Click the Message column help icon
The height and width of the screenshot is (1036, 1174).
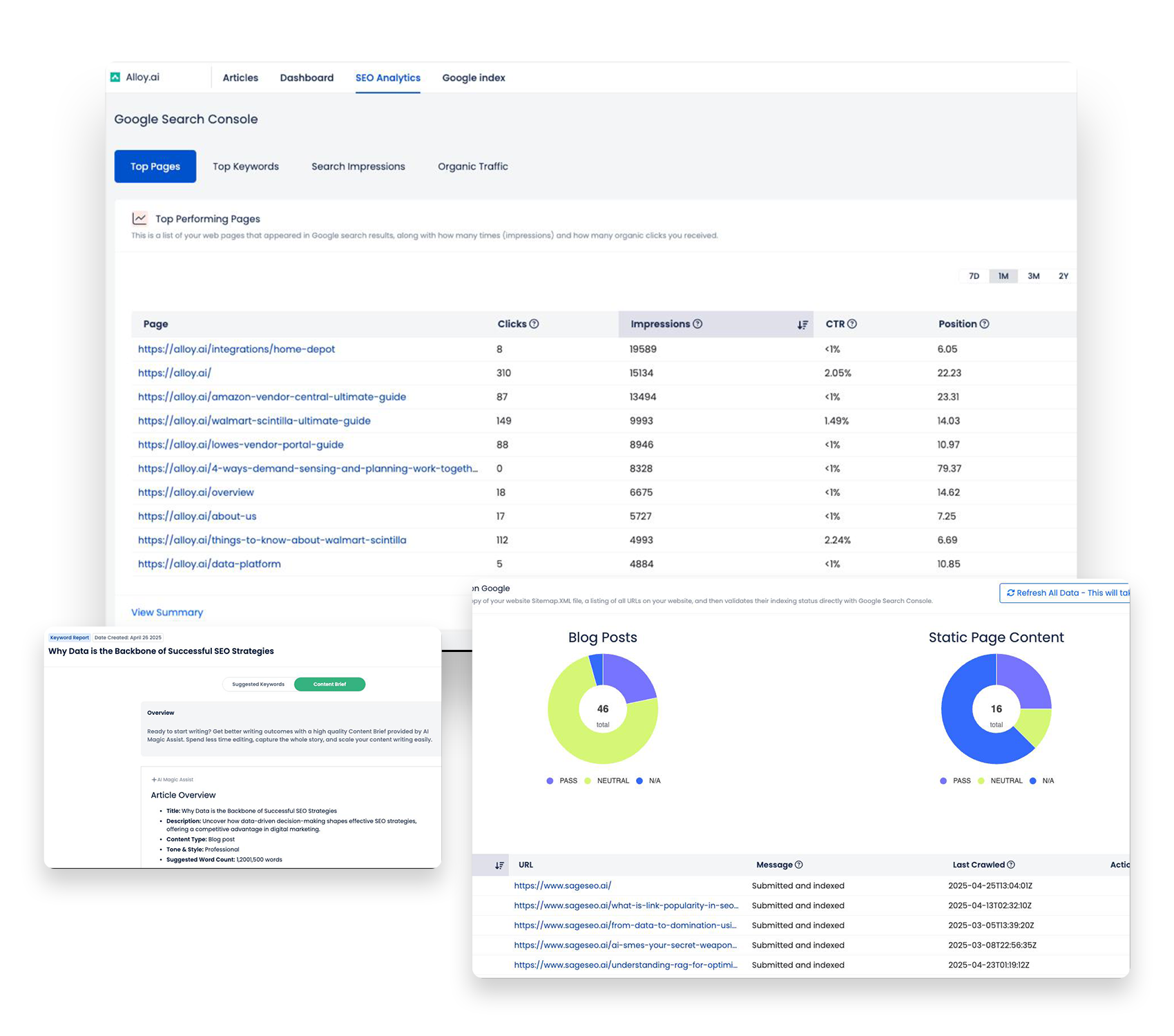(x=799, y=865)
